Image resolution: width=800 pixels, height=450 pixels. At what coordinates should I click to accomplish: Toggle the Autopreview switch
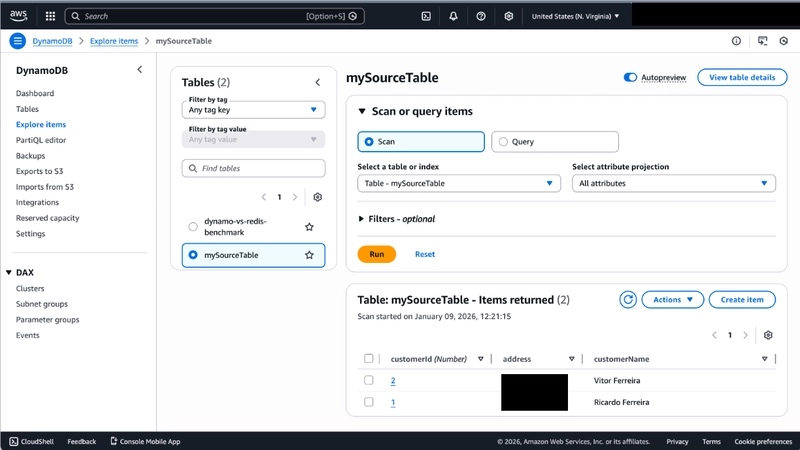630,77
